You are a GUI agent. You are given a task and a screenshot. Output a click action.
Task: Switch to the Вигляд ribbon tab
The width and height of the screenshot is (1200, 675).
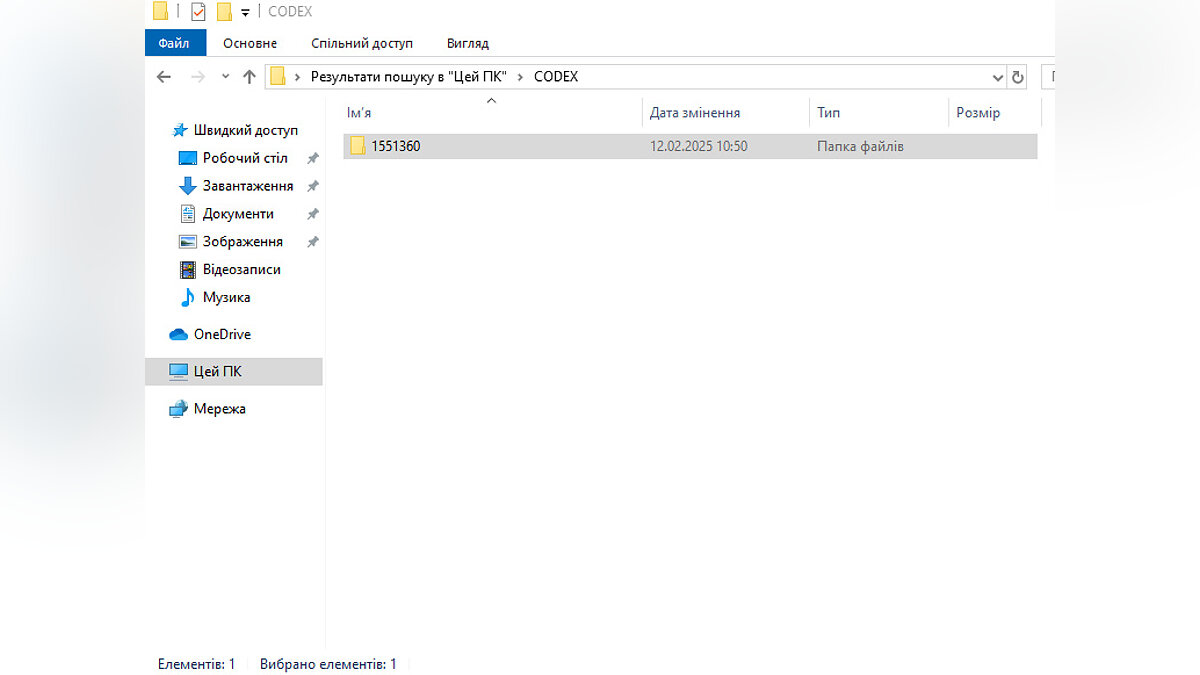(468, 43)
